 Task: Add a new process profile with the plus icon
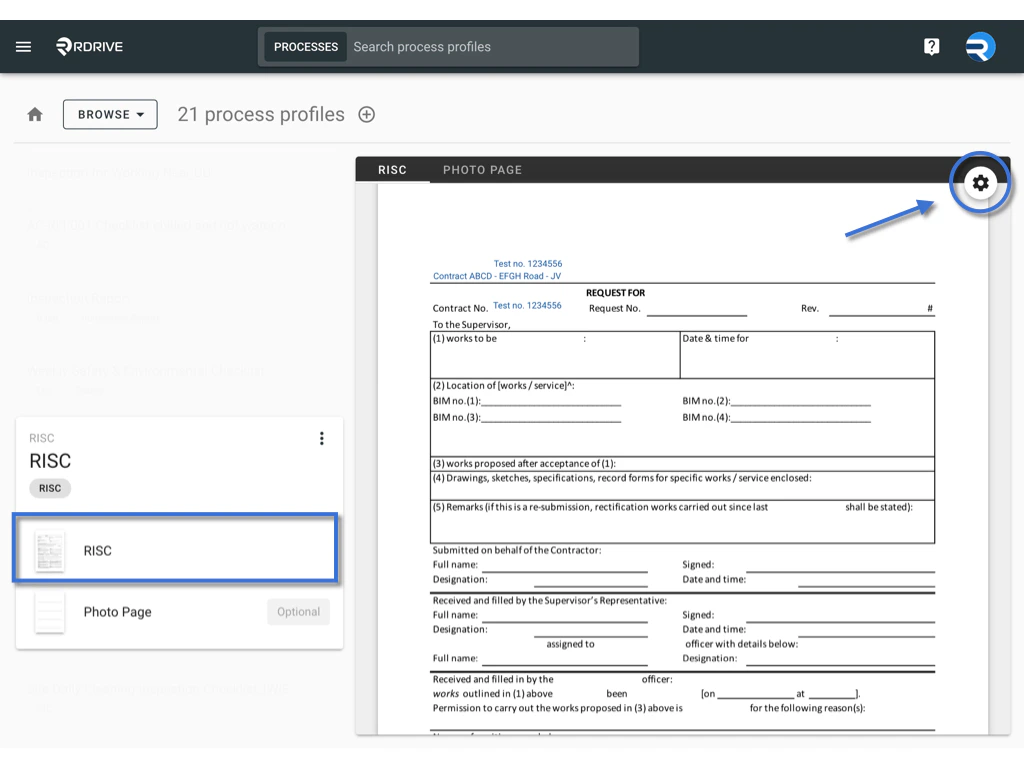point(366,114)
